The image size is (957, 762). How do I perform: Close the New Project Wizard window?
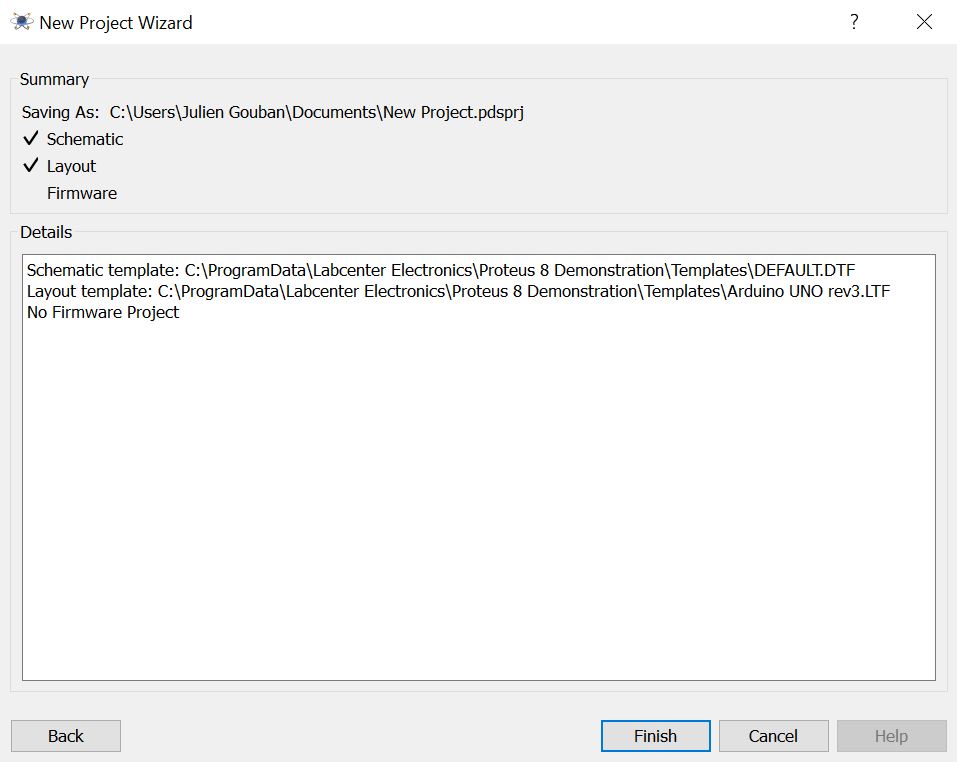[924, 22]
